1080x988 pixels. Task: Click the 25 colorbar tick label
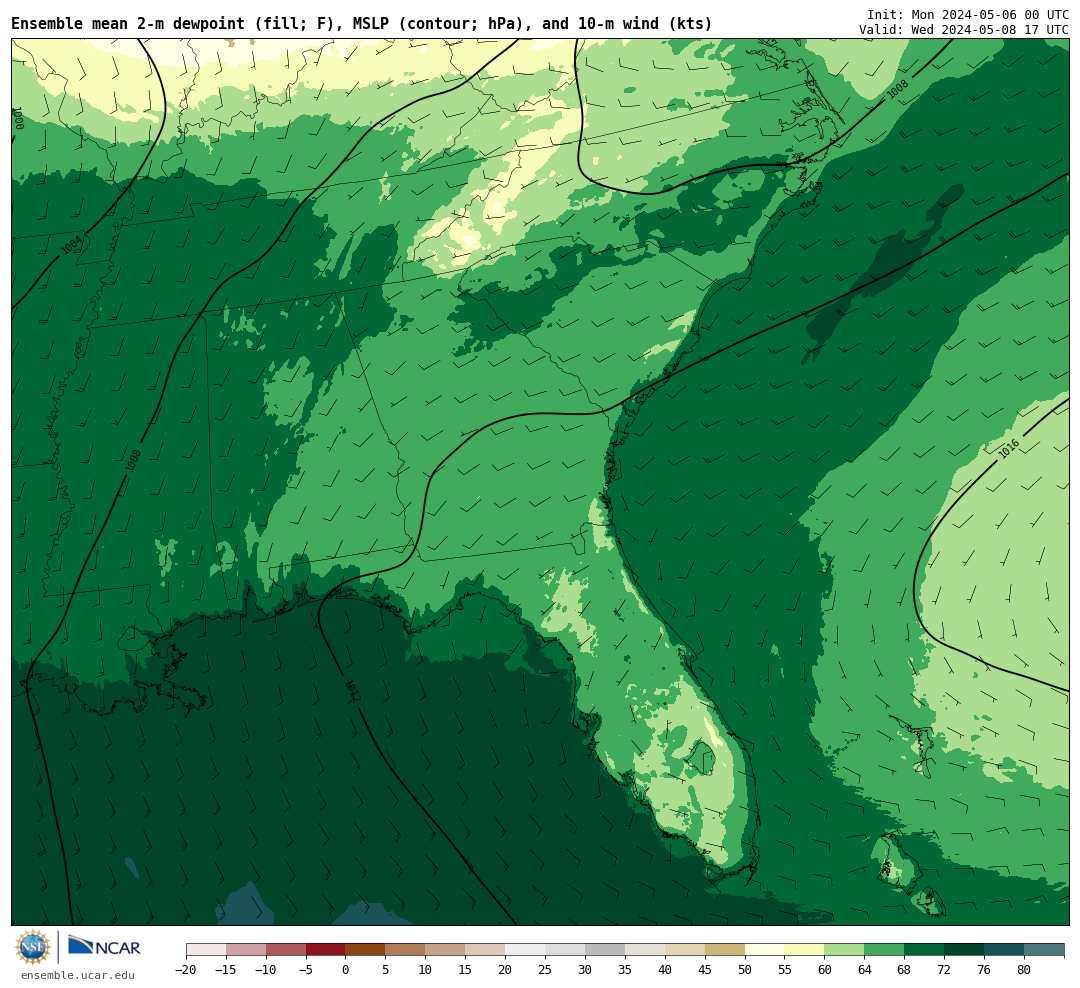tap(545, 969)
